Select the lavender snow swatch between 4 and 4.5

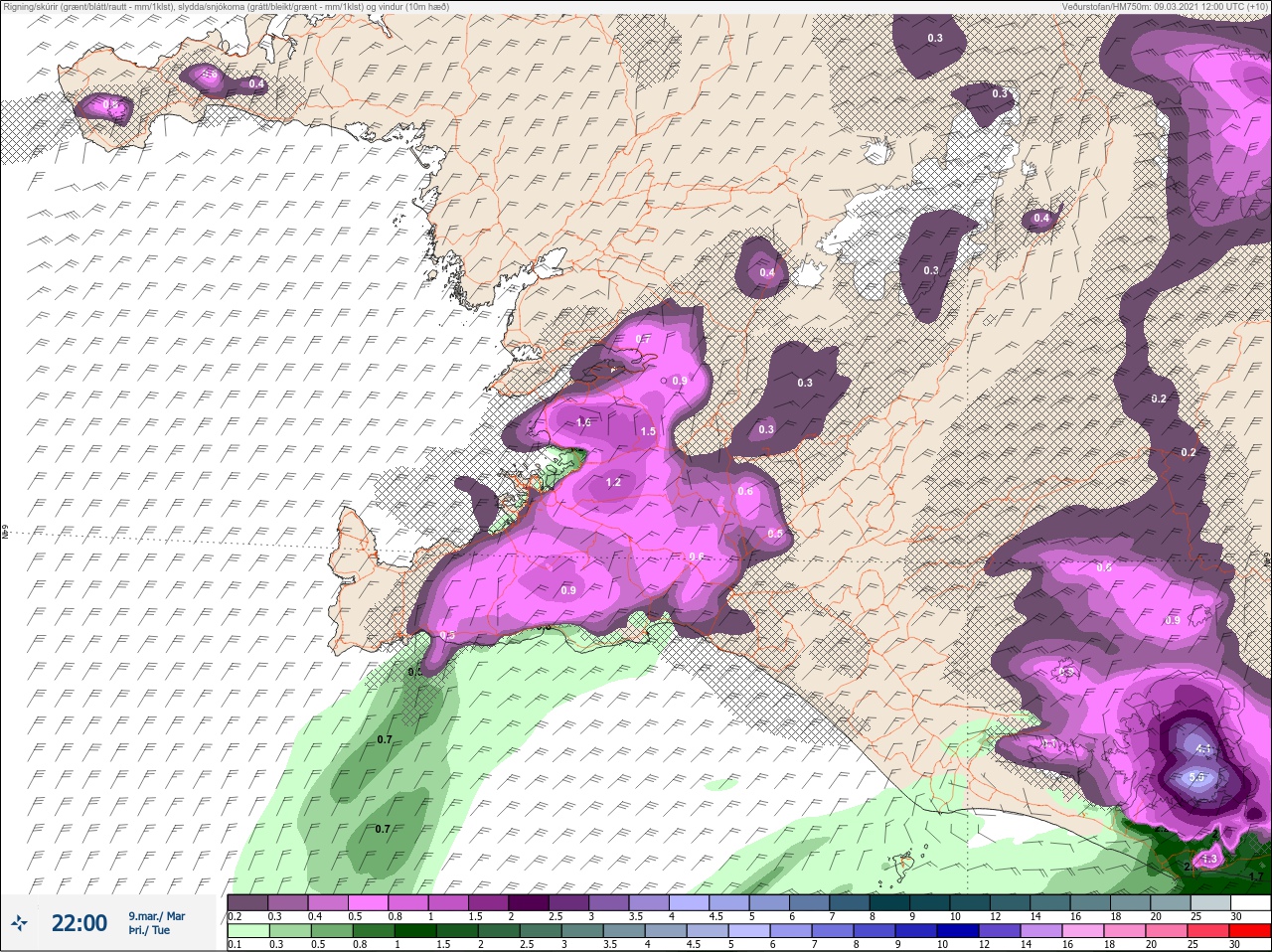[689, 903]
